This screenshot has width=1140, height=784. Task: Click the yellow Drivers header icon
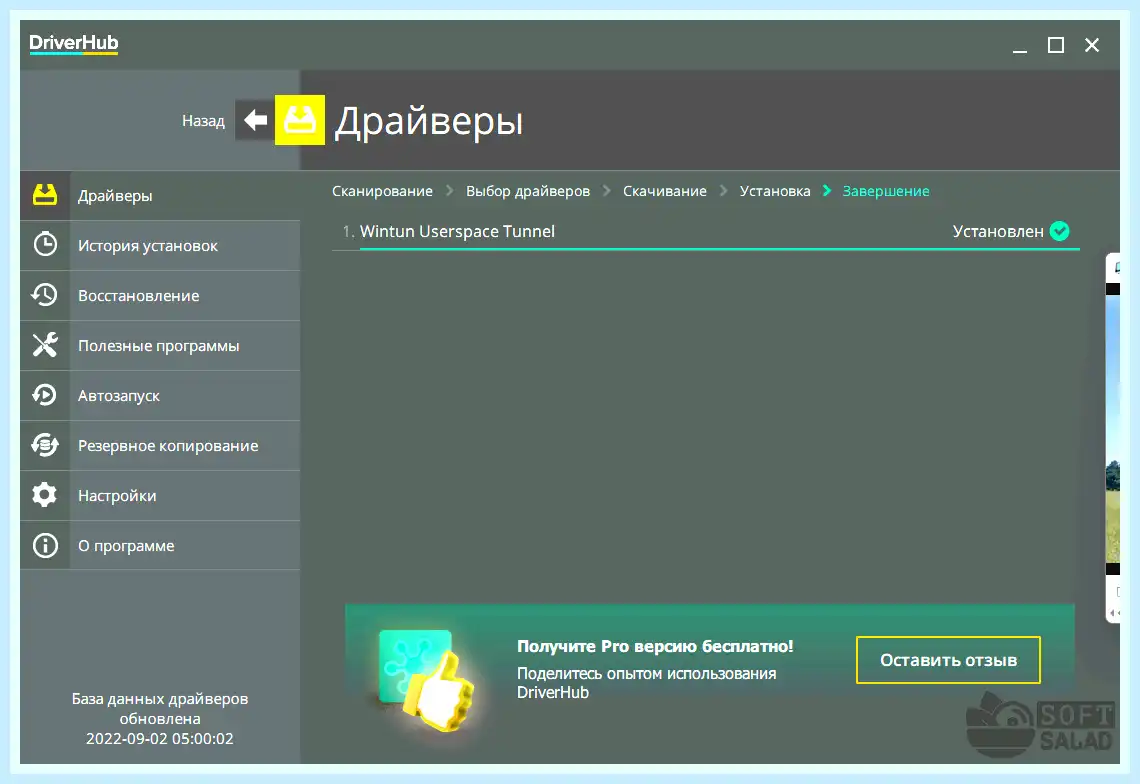pyautogui.click(x=300, y=120)
